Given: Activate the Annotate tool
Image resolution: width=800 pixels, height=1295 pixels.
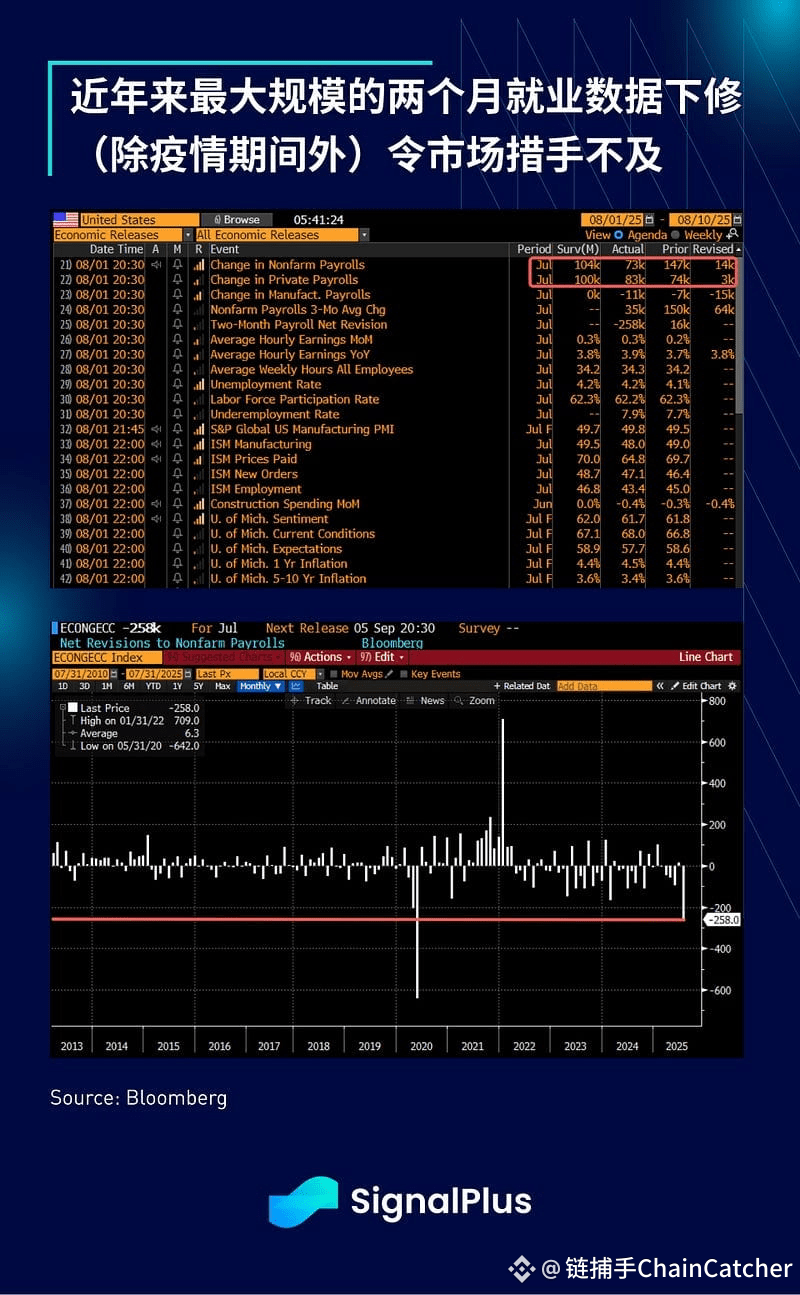Looking at the screenshot, I should (369, 701).
